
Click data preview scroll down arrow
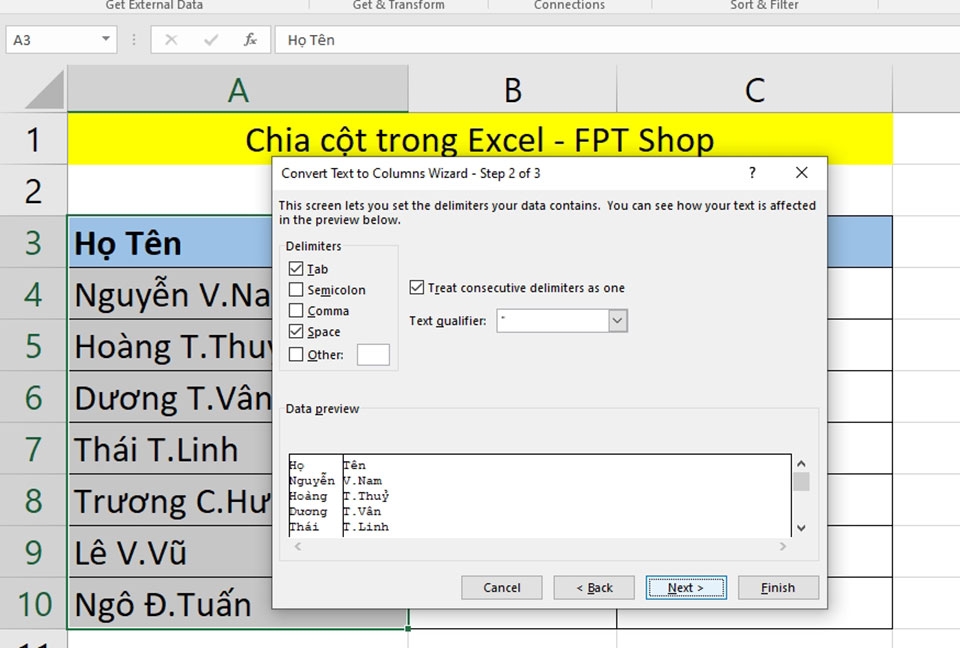coord(801,528)
